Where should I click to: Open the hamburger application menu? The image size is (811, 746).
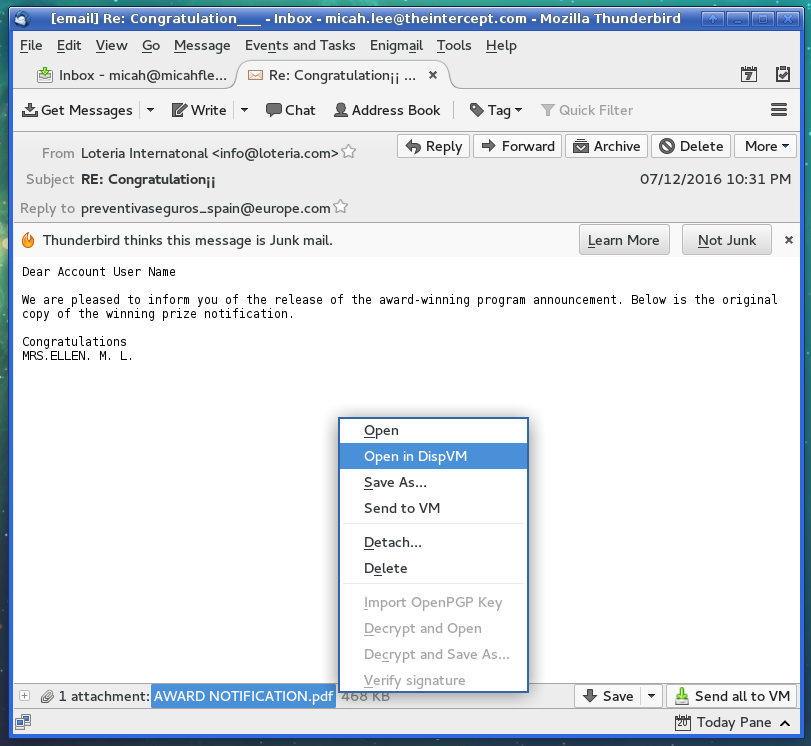tap(779, 110)
